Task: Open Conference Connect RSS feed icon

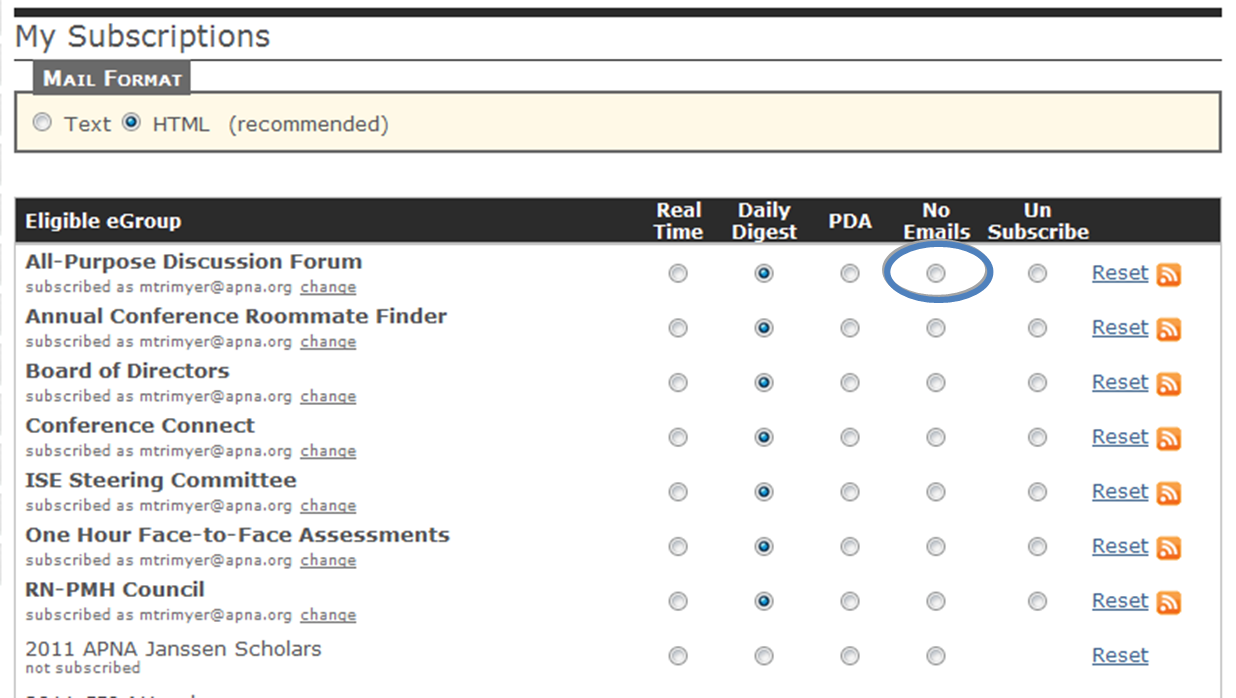Action: (x=1169, y=438)
